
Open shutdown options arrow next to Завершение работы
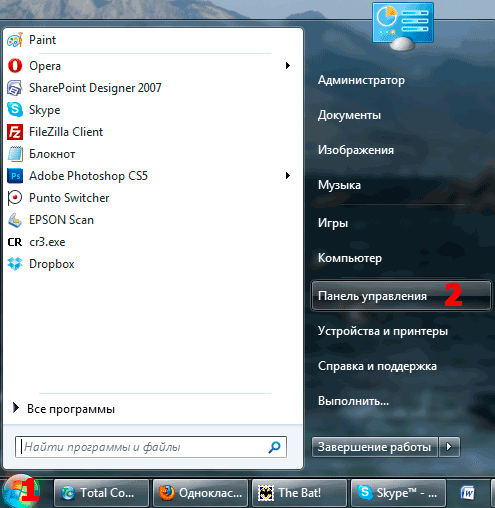tap(449, 447)
